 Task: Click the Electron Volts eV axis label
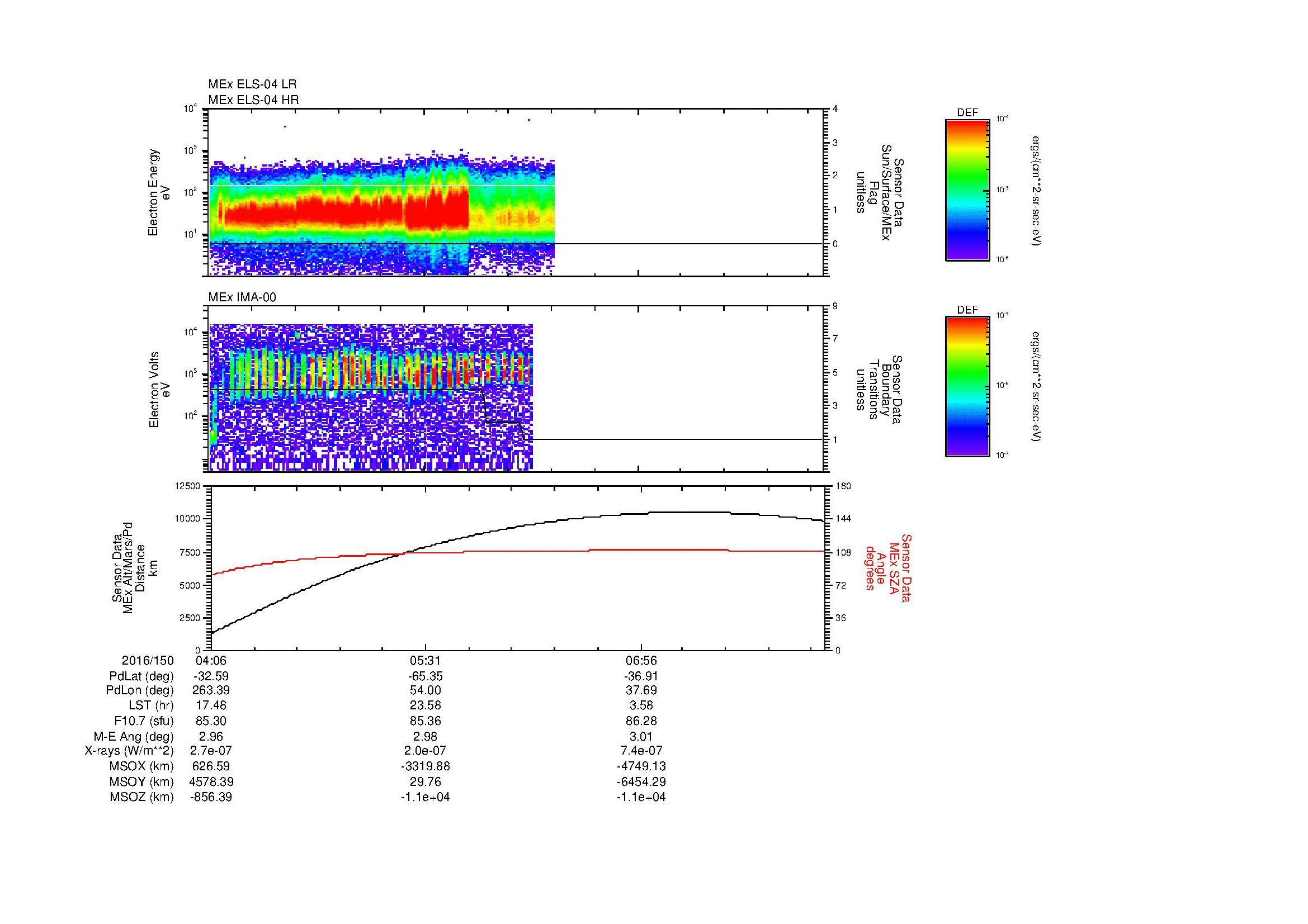point(159,390)
